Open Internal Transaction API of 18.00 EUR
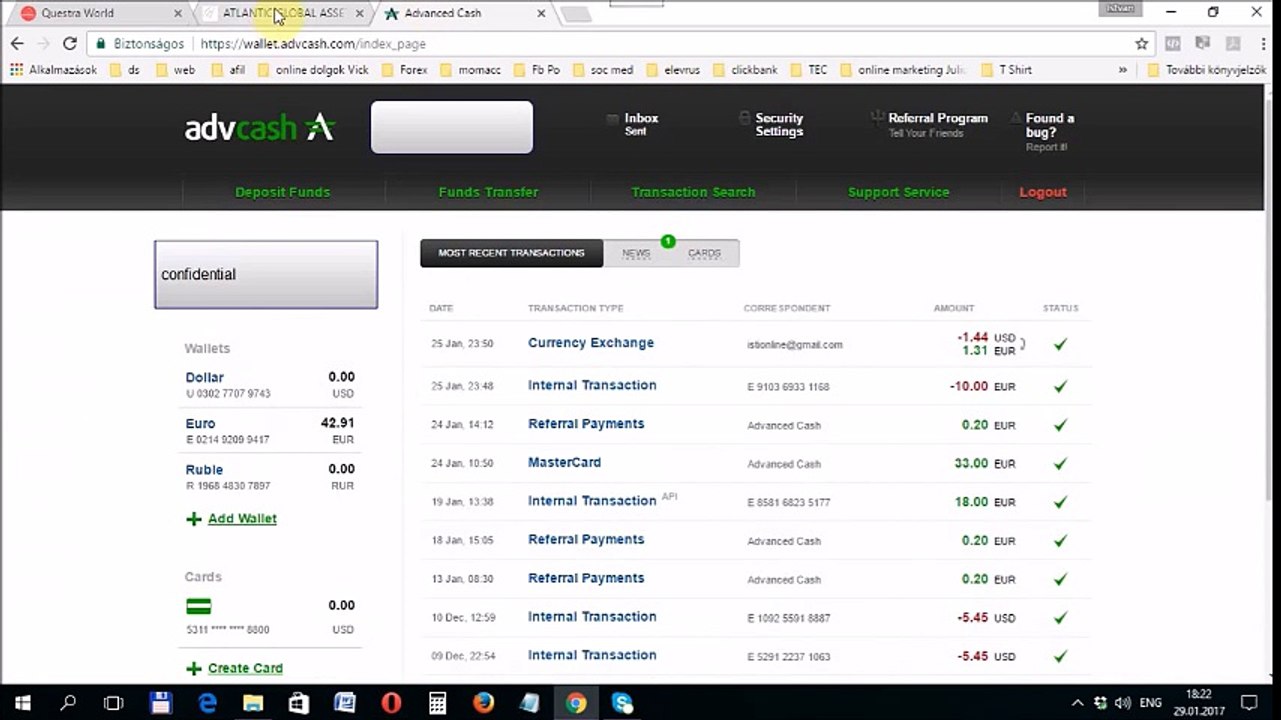 (x=592, y=501)
